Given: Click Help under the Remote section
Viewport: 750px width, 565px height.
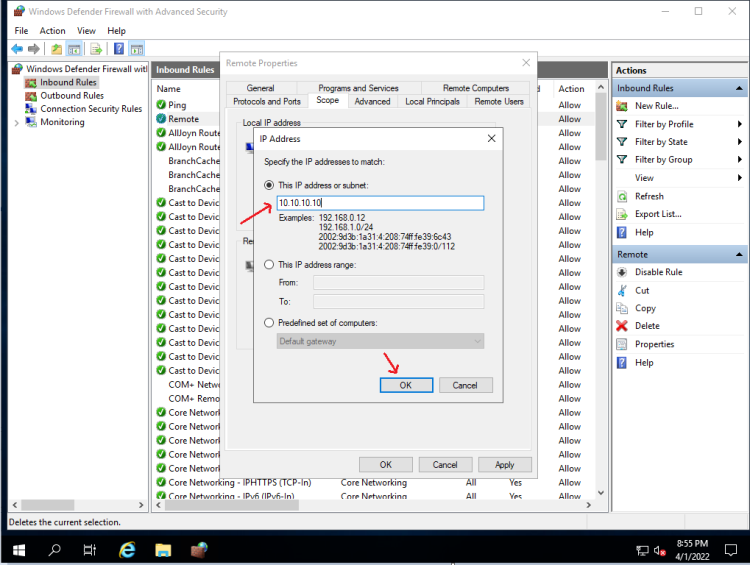Looking at the screenshot, I should click(x=644, y=363).
